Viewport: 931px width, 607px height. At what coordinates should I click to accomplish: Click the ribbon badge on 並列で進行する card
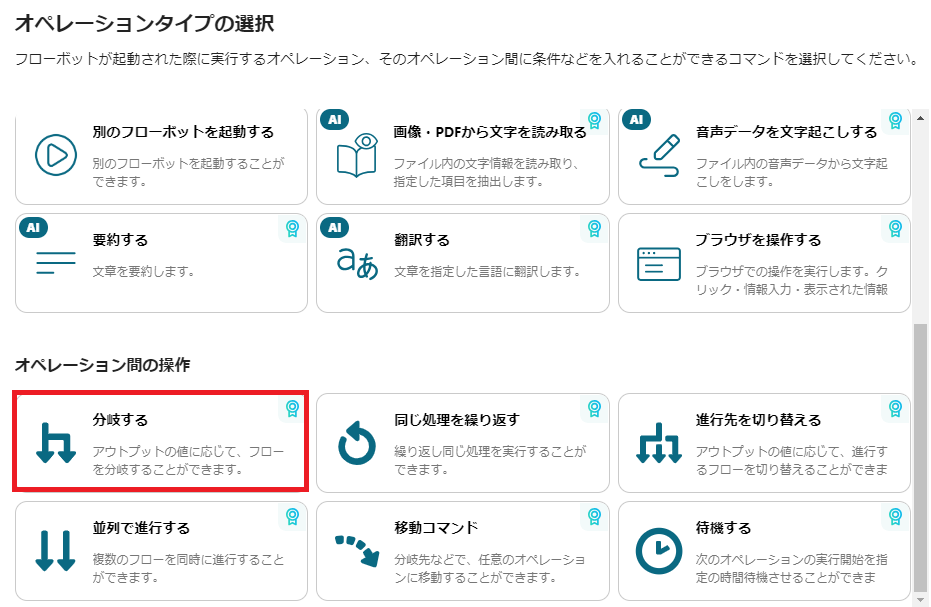tap(292, 517)
